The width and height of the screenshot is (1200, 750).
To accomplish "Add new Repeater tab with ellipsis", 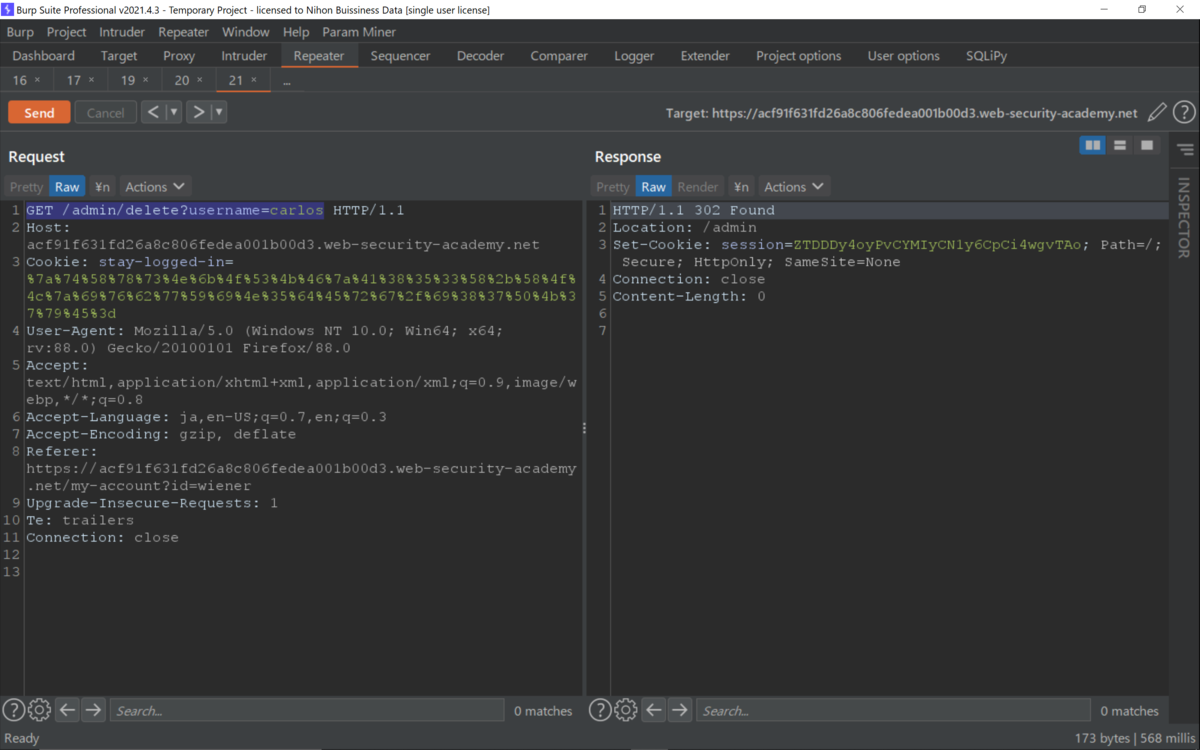I will (x=286, y=80).
